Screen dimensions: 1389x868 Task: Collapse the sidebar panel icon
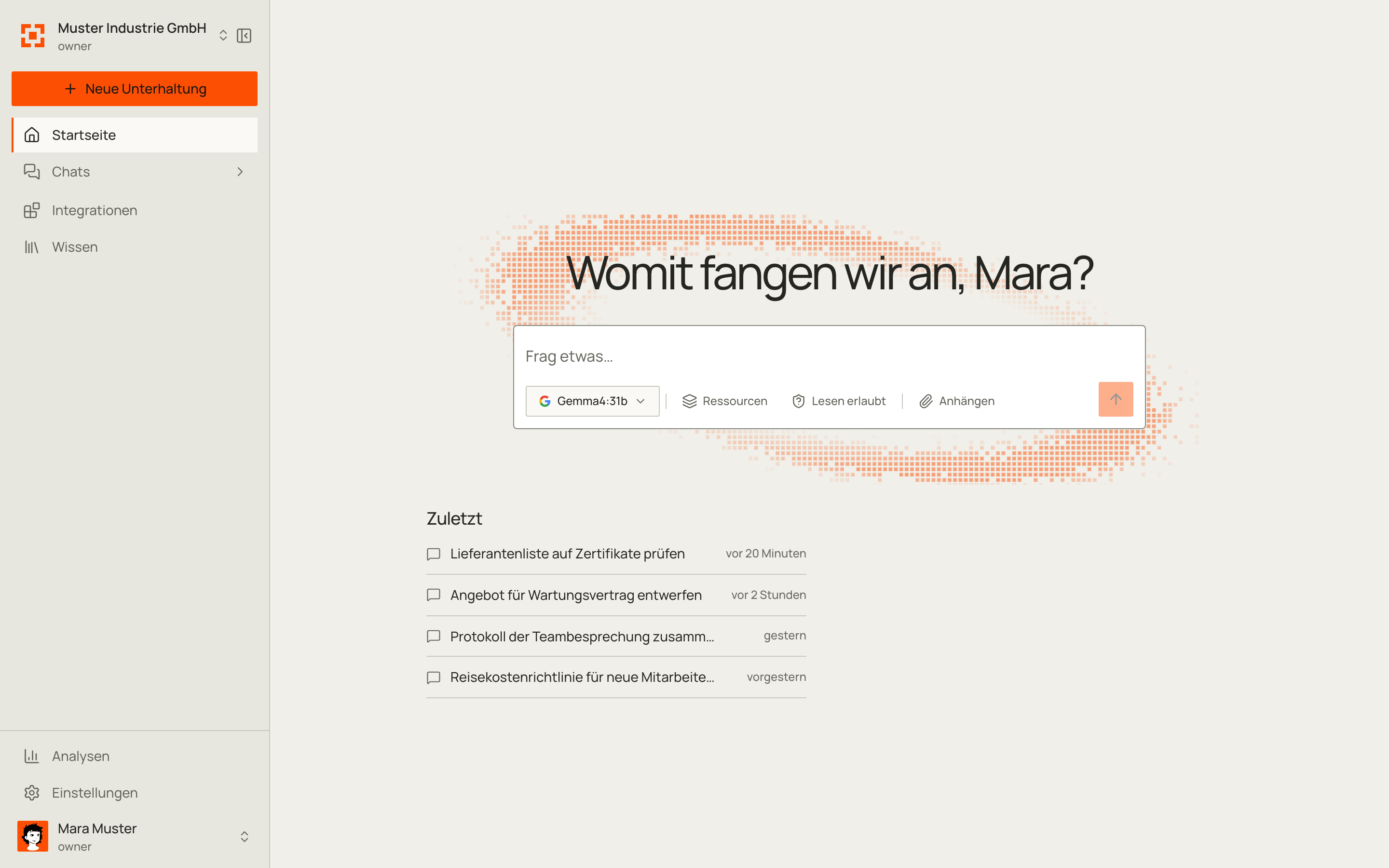click(244, 36)
